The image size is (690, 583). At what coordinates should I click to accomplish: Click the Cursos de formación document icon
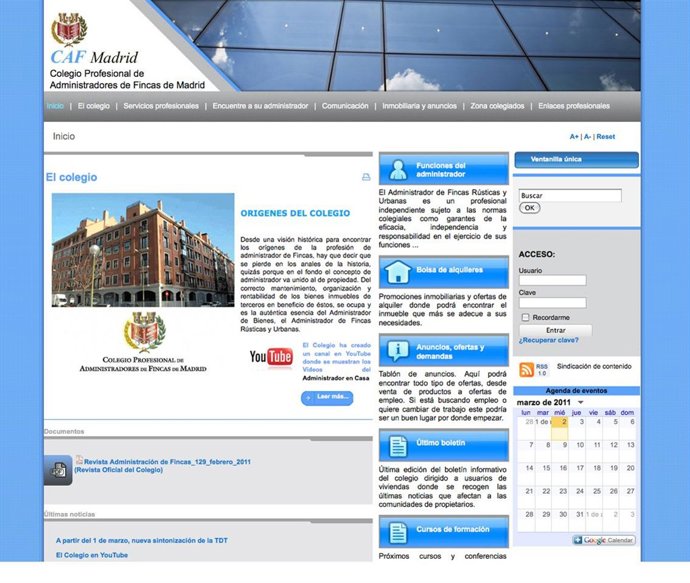point(398,532)
